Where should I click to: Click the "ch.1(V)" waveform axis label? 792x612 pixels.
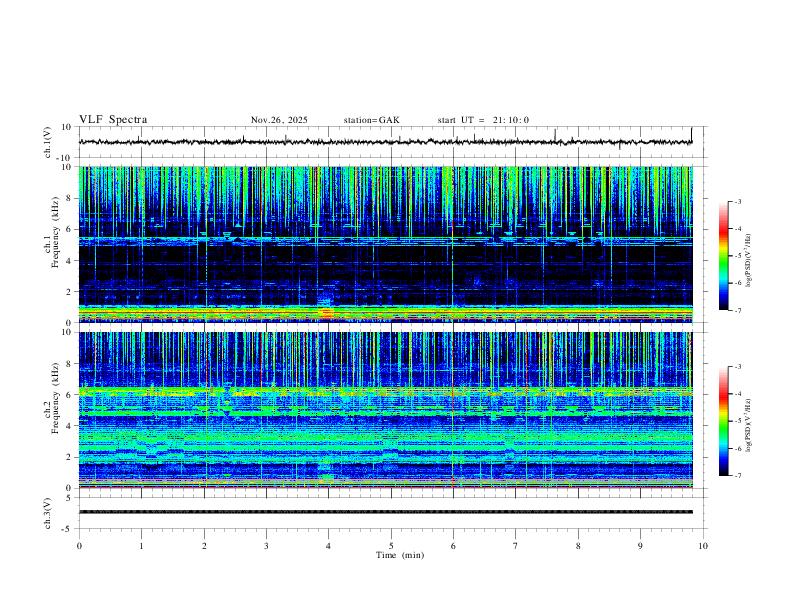point(48,142)
